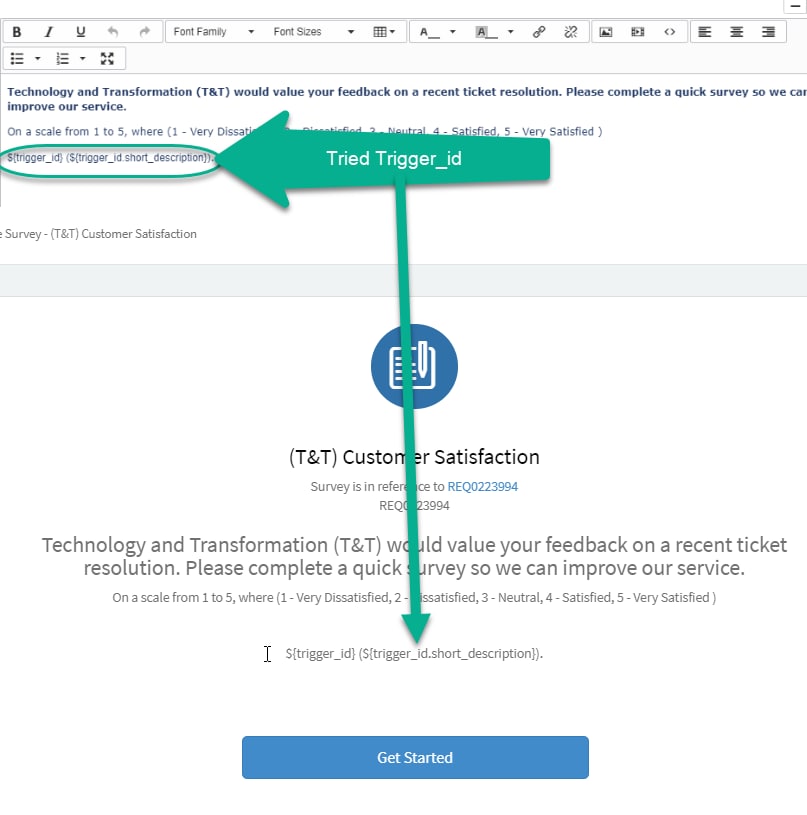Open the source code view
Viewport: 807px width, 815px height.
[x=670, y=32]
